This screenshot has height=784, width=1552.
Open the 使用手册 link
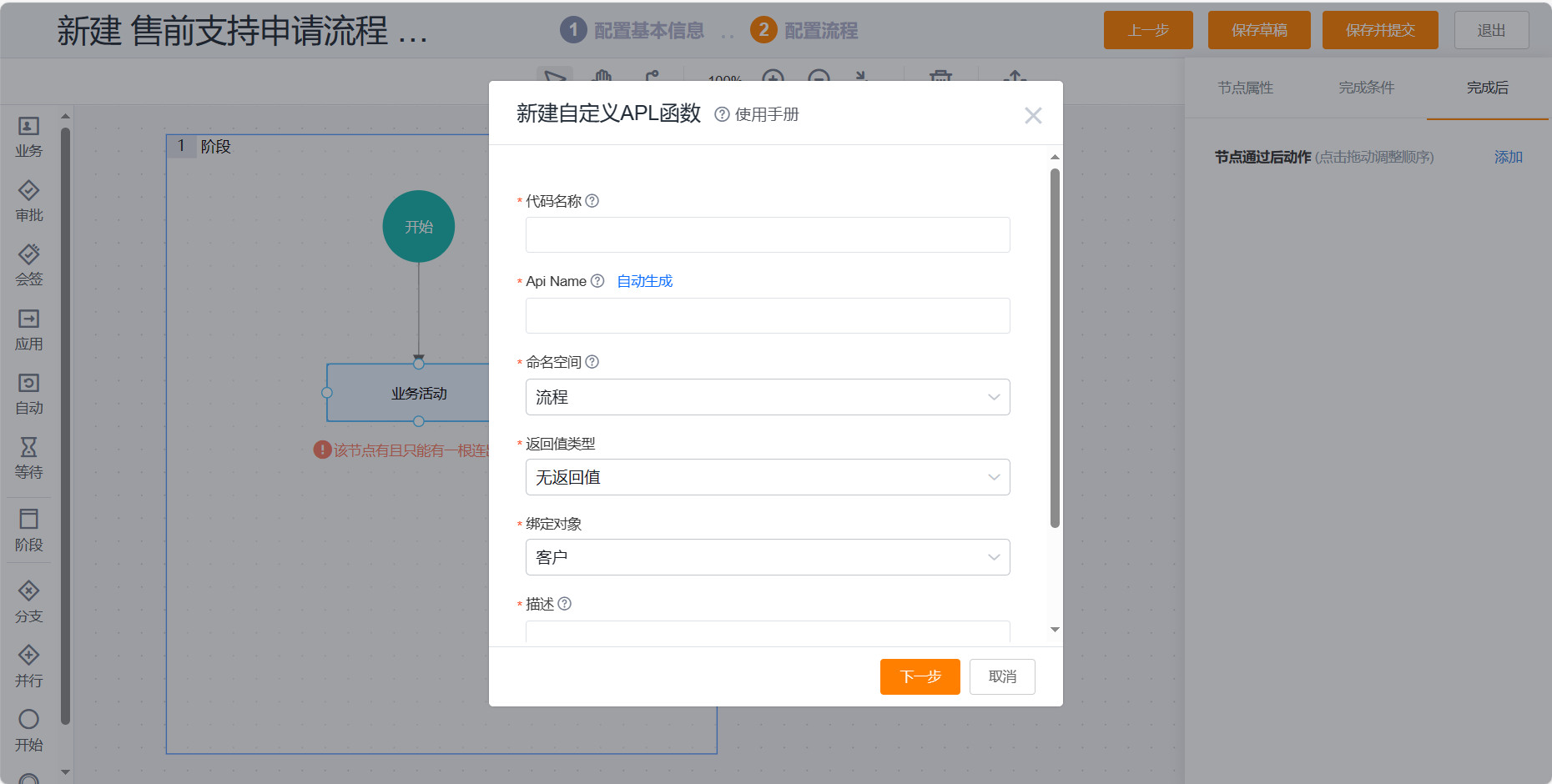(x=767, y=114)
